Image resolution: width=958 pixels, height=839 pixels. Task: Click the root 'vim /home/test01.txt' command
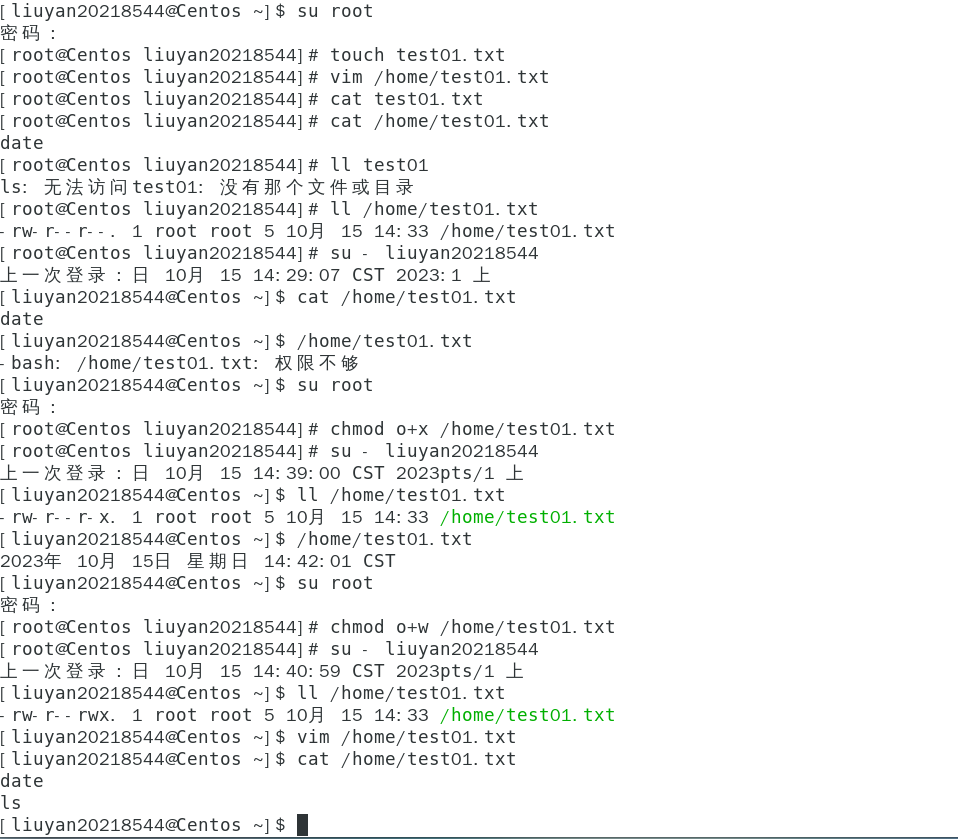click(x=439, y=77)
